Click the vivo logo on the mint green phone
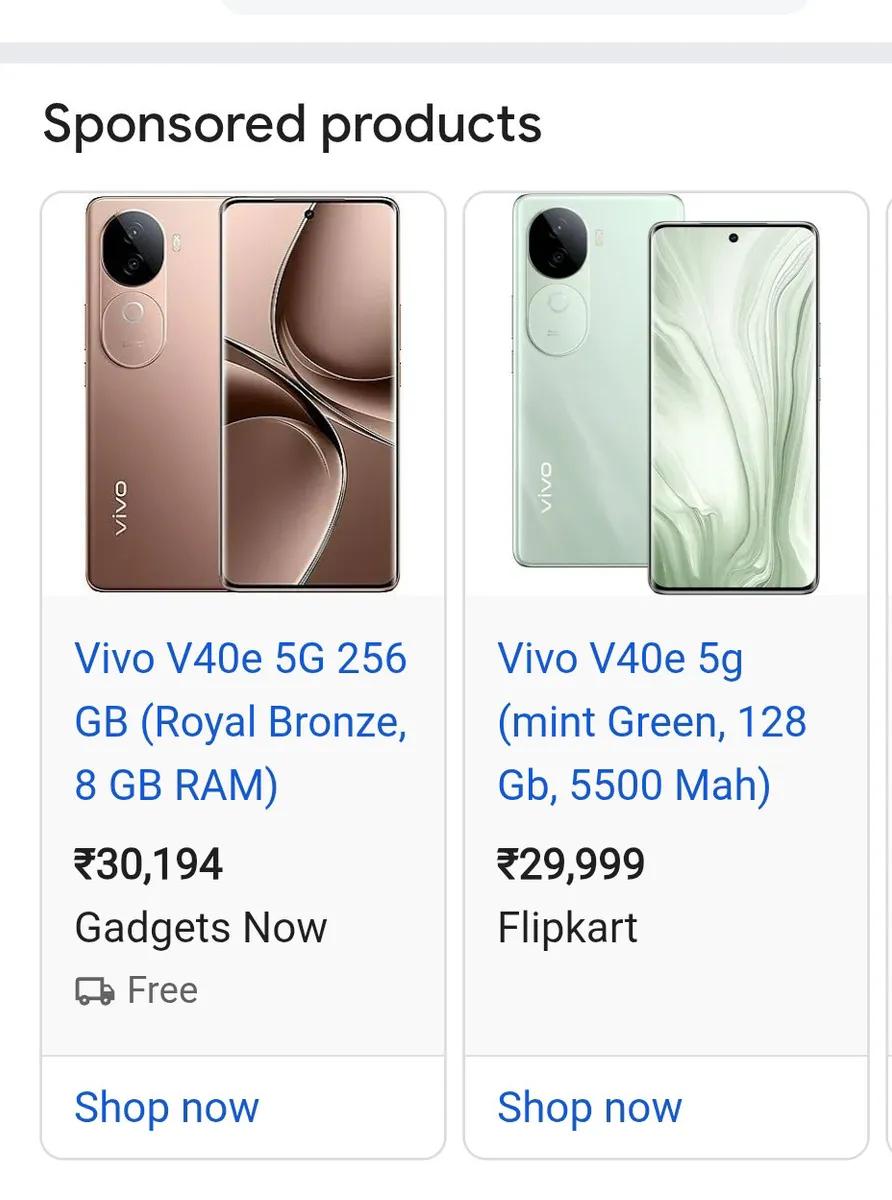Image resolution: width=892 pixels, height=1200 pixels. [545, 487]
